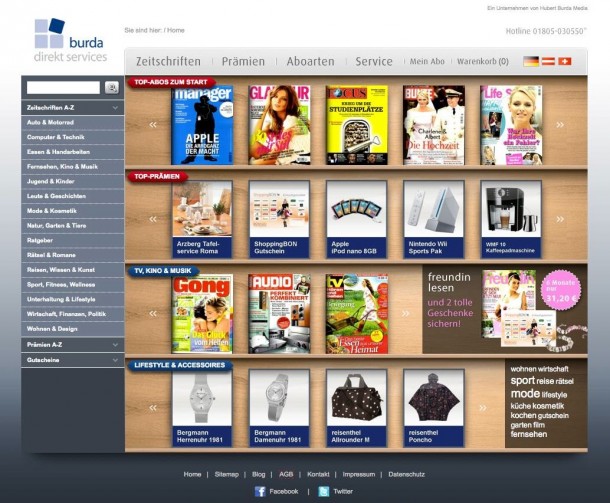Go to next Top-Prämien items arrow
The height and width of the screenshot is (503, 610).
560,219
